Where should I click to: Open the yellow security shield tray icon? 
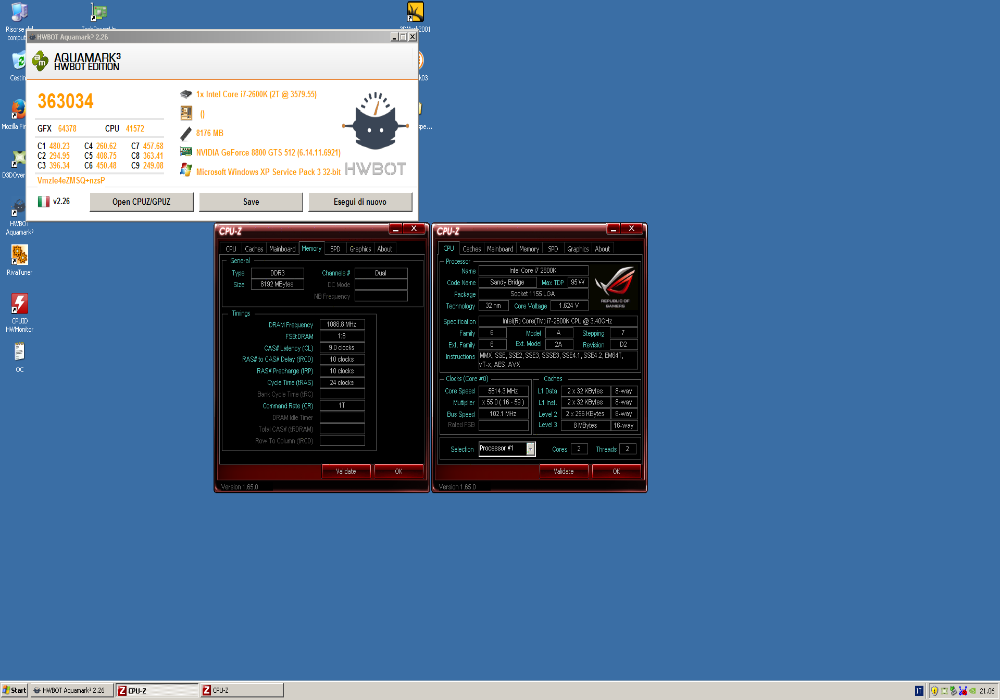[x=934, y=690]
